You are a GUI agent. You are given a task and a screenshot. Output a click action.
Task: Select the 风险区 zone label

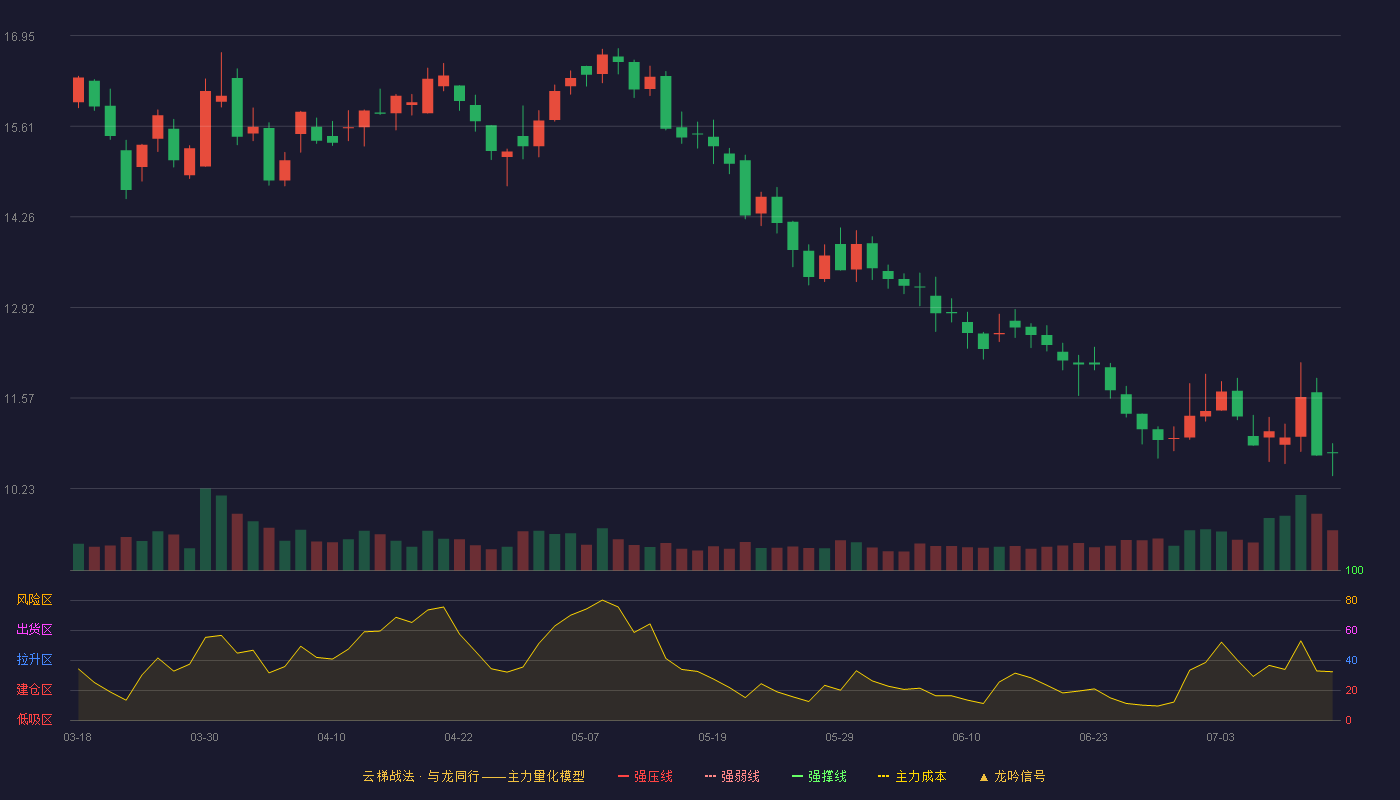[x=34, y=600]
